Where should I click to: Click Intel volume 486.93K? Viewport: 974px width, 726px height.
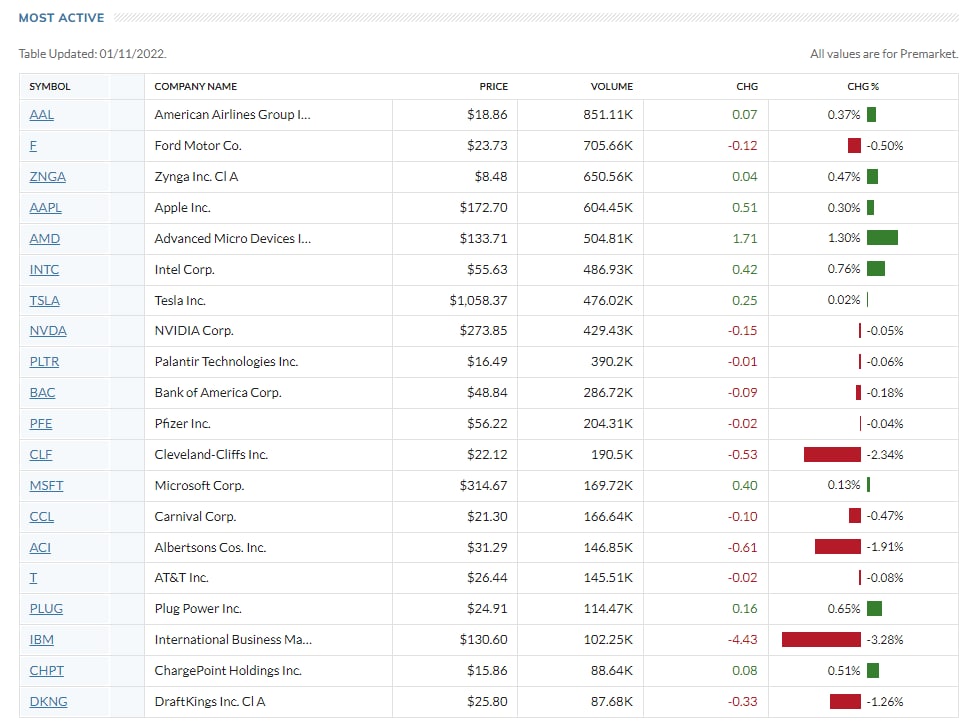(x=608, y=270)
